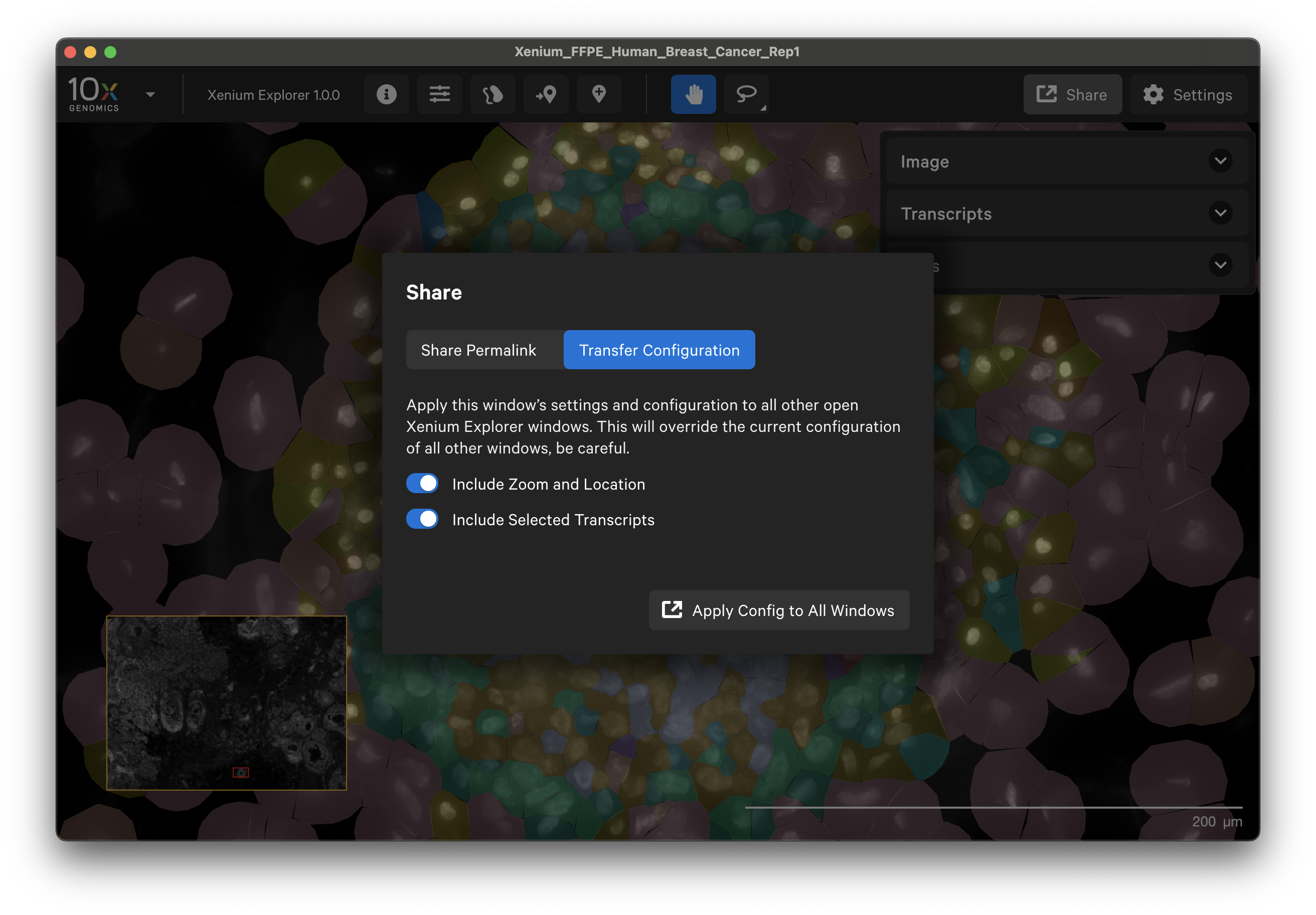The width and height of the screenshot is (1316, 915).
Task: Open the dropdown arrow beside 10x logo
Action: (150, 95)
